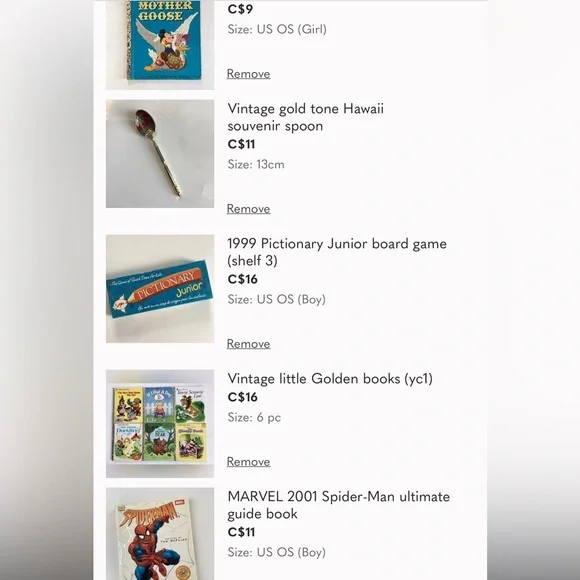
Task: Select the Size: 6 pc label
Action: pos(254,417)
